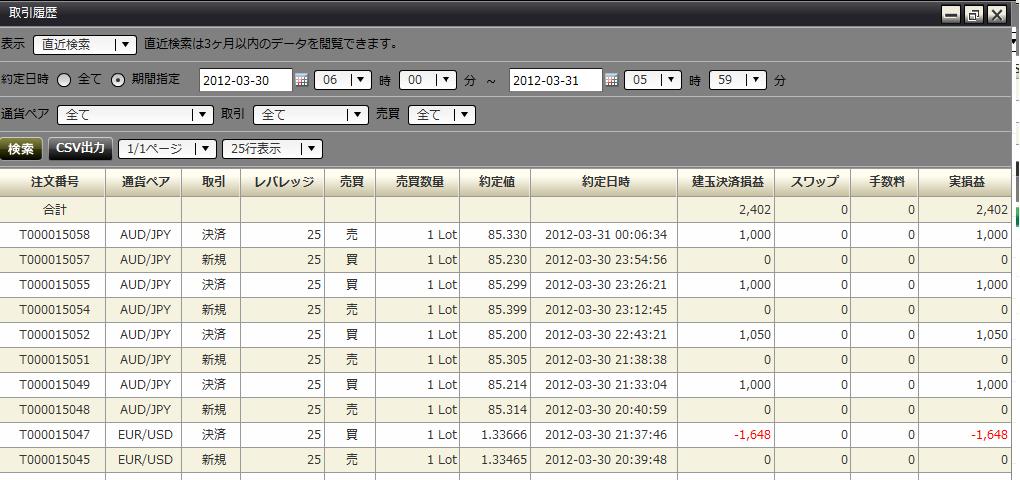1020x480 pixels.
Task: Sort by レバレッジ column header
Action: (282, 182)
